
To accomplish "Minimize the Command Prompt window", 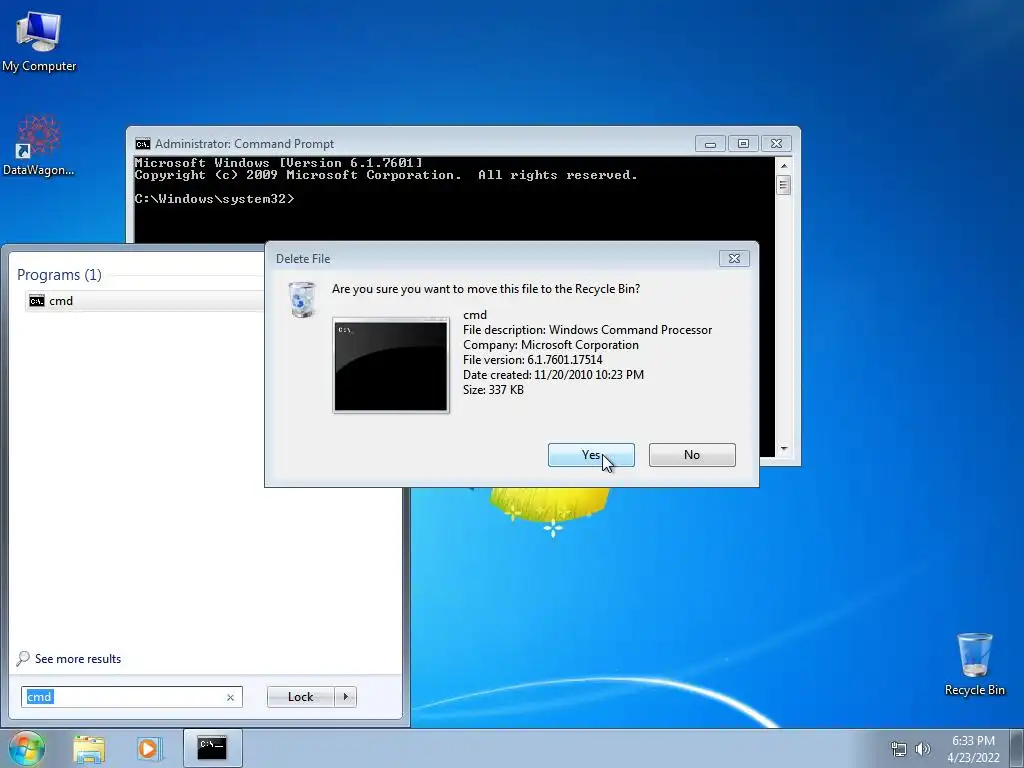I will coord(710,144).
